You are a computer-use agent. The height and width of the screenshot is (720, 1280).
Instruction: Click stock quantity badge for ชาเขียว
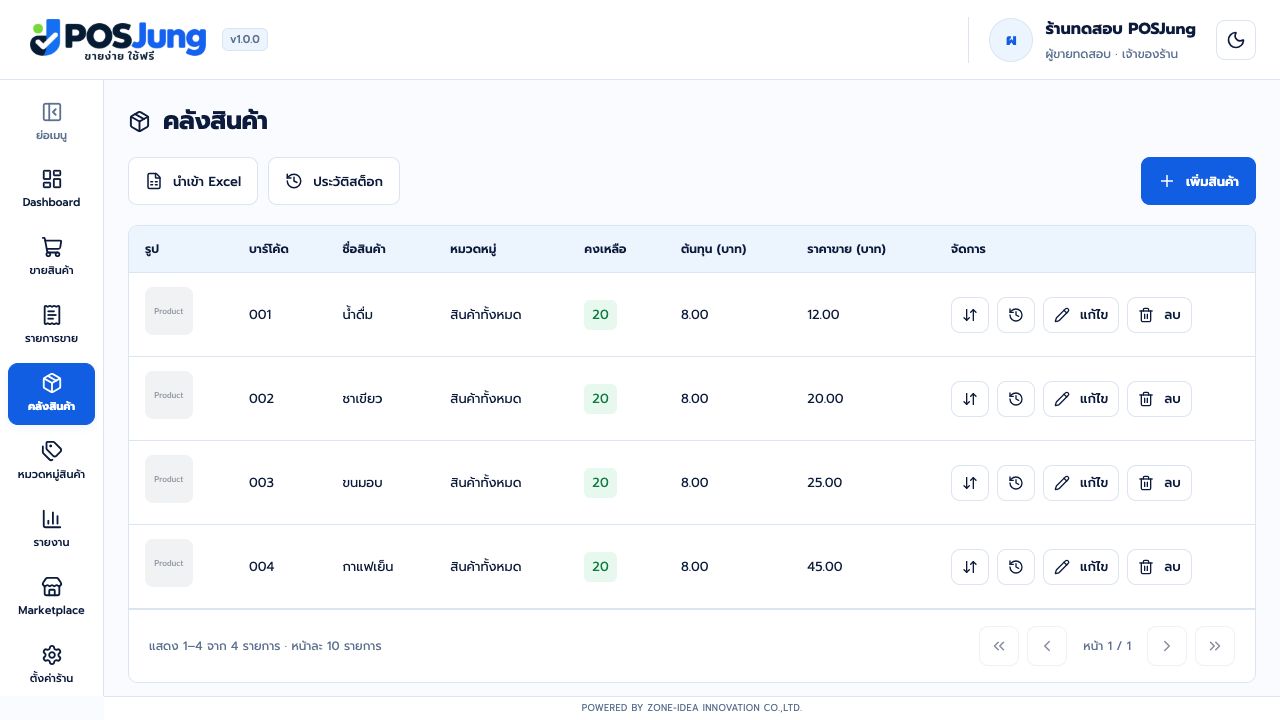tap(600, 399)
